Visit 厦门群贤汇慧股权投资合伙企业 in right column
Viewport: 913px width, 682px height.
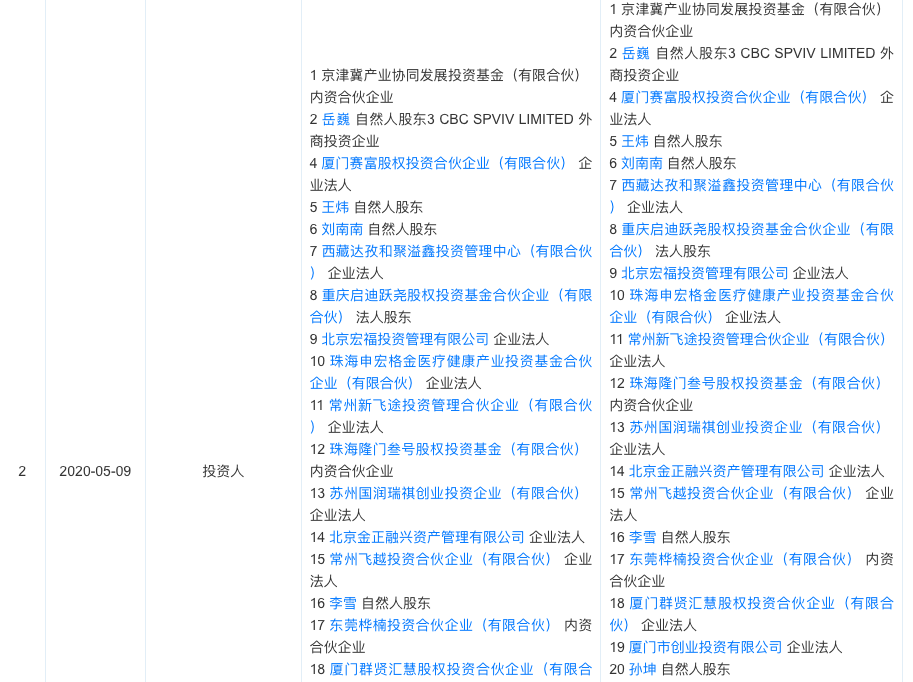point(752,614)
